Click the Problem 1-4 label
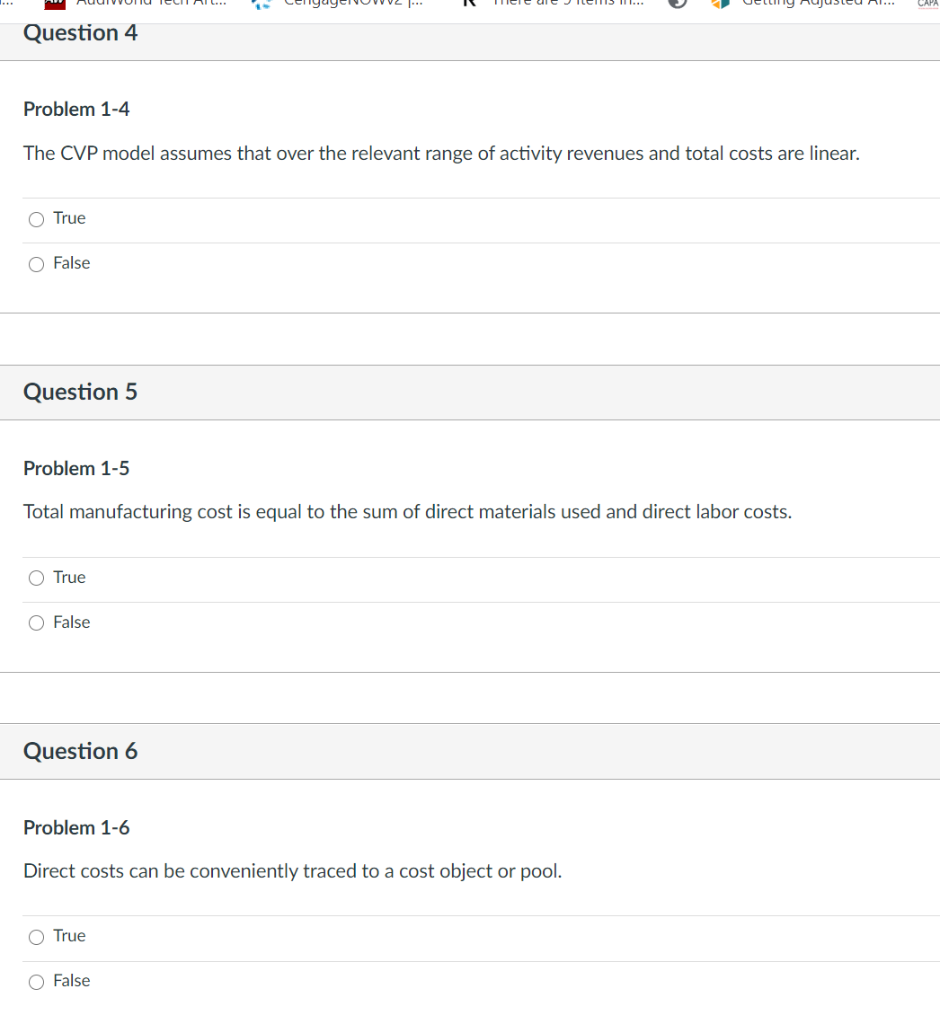The width and height of the screenshot is (940, 1024). click(x=76, y=109)
